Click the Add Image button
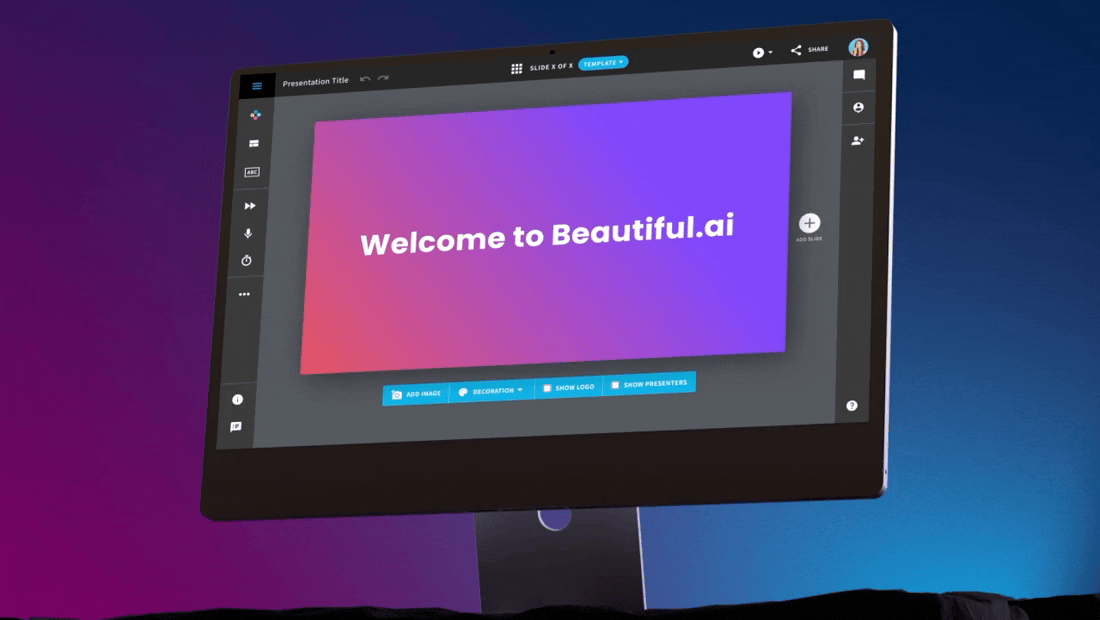Viewport: 1100px width, 620px height. (415, 394)
